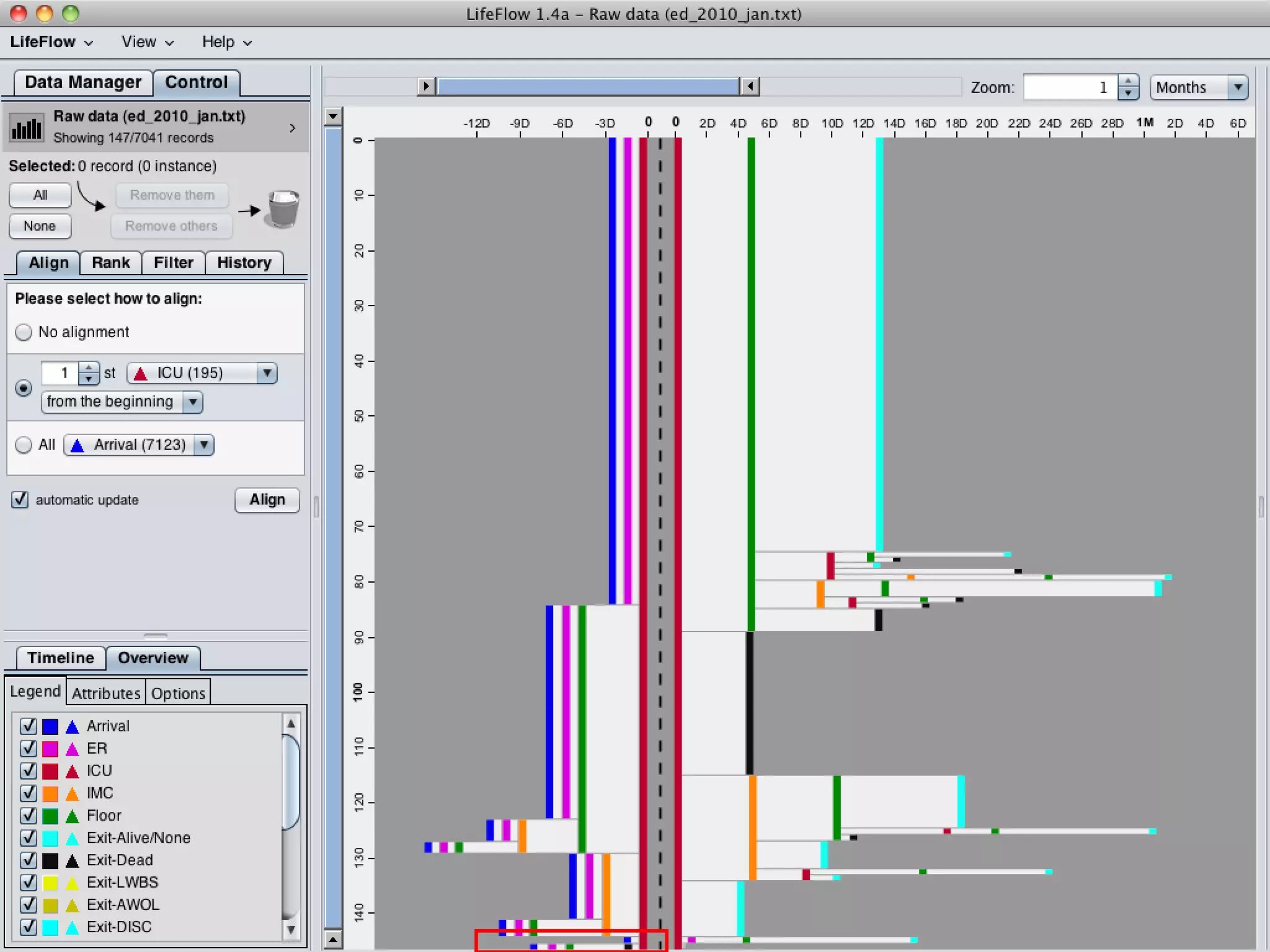This screenshot has height=952, width=1270.
Task: Click the blue Arrival triangle in legend
Action: tap(73, 726)
